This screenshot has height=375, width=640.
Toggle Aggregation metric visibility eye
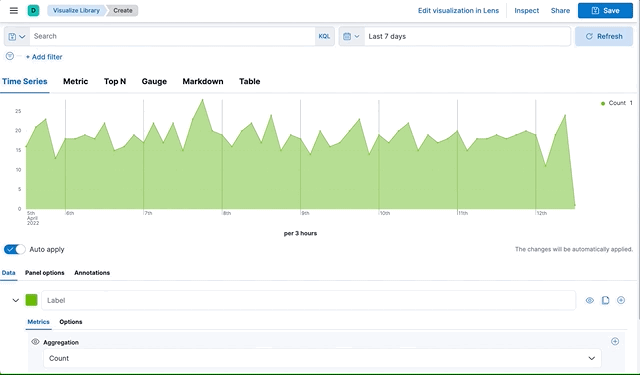[x=36, y=342]
